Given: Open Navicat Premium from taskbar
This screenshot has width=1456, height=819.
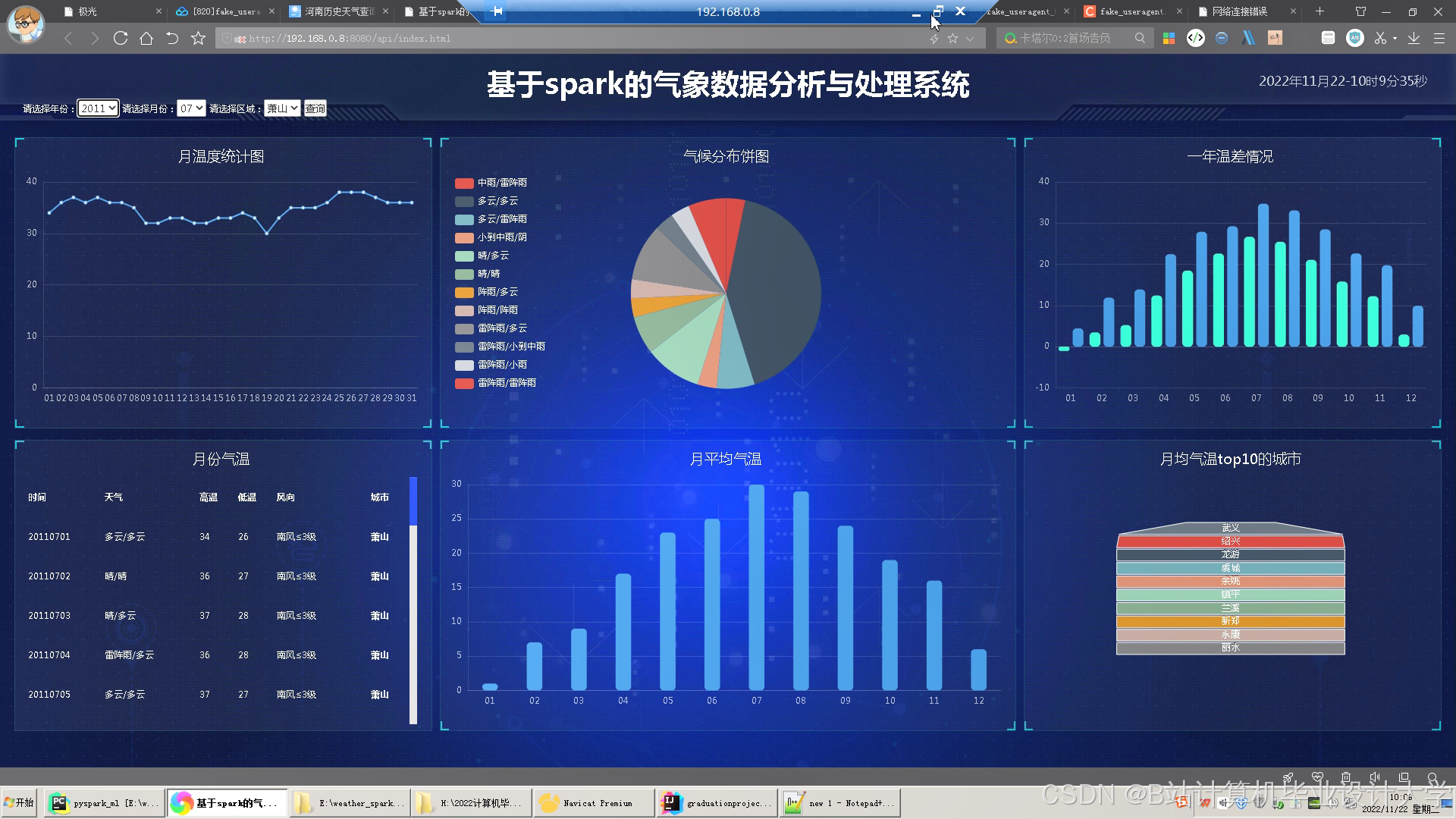Looking at the screenshot, I should tap(594, 803).
